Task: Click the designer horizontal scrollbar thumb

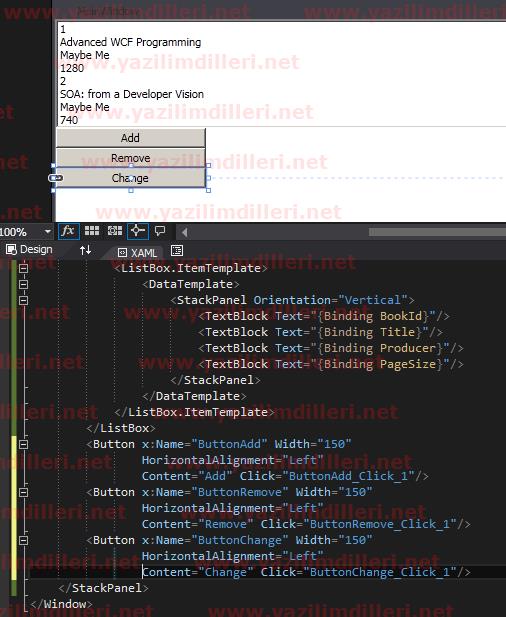Action: pos(437,232)
